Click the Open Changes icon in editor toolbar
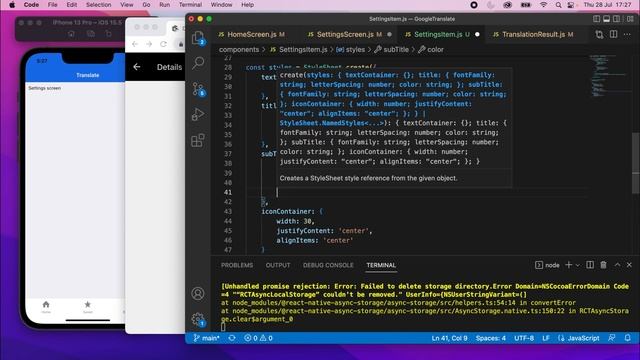 (x=599, y=35)
